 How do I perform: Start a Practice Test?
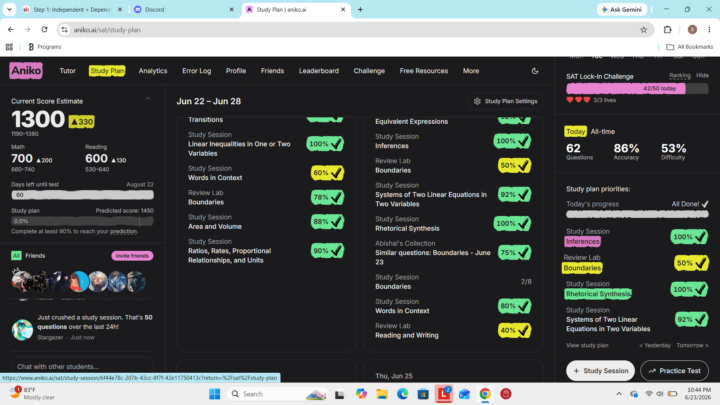pos(674,371)
